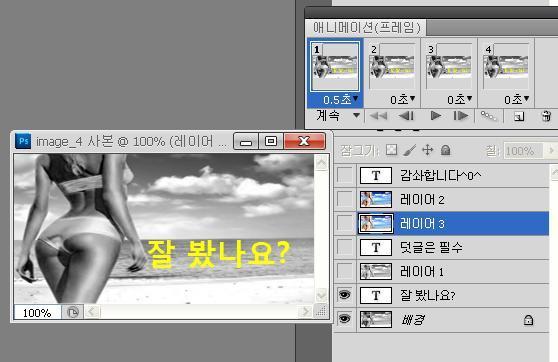Lock transparent pixels icon
Image resolution: width=558 pixels, height=362 pixels.
click(x=391, y=150)
